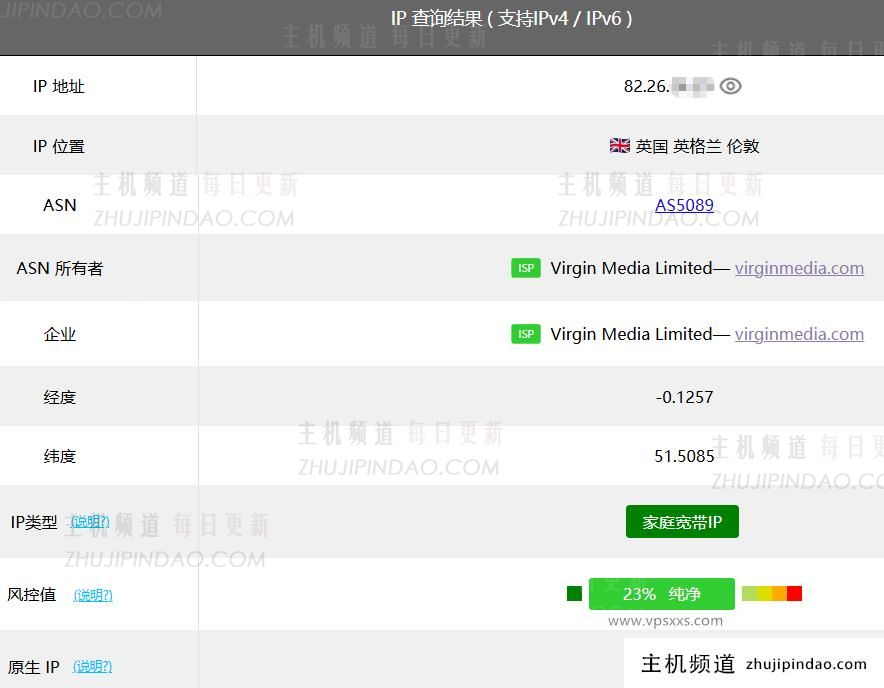Click the ISP badge in ASN 所有者 row
The height and width of the screenshot is (688, 884).
526,268
